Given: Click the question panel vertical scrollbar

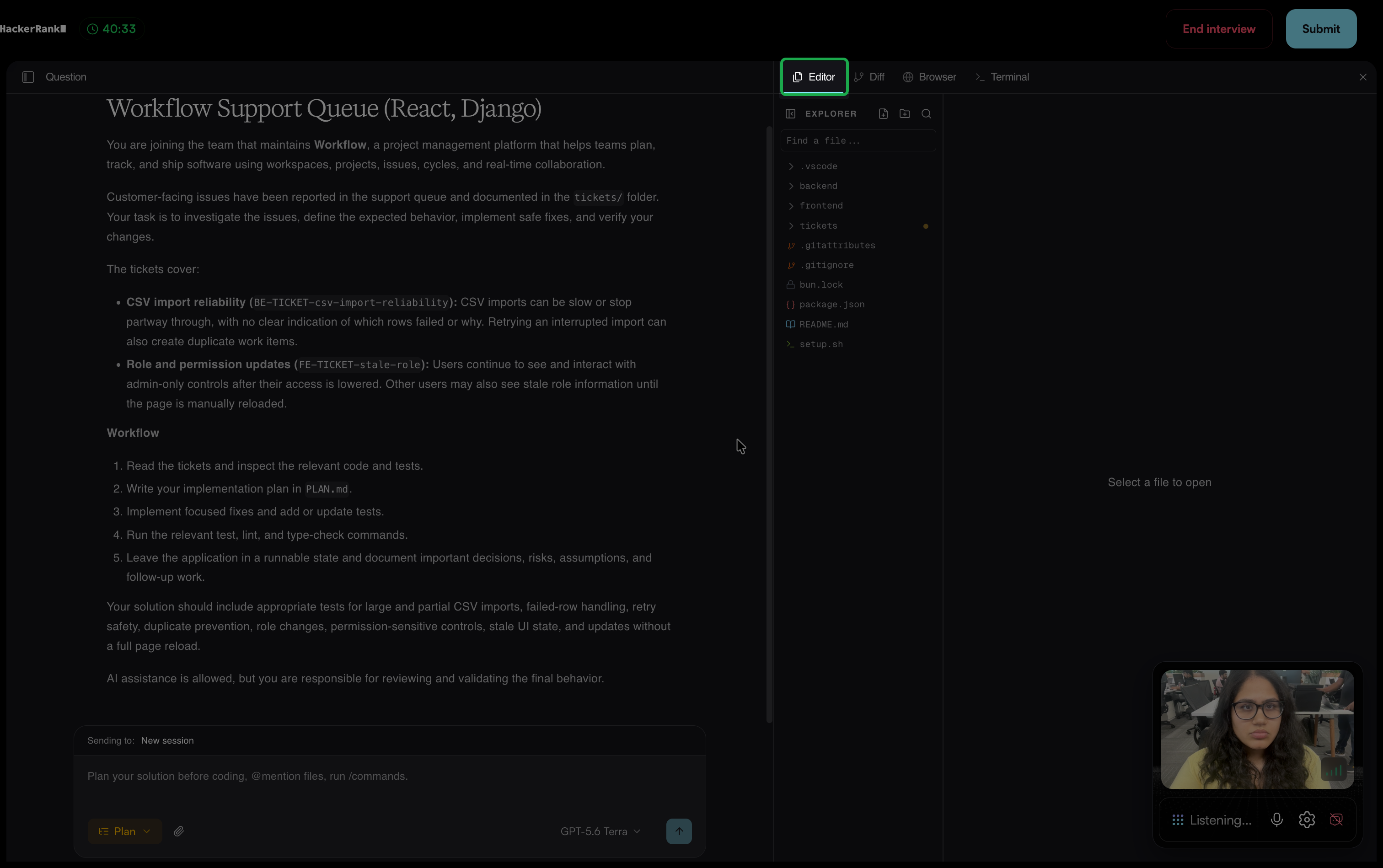Looking at the screenshot, I should click(x=769, y=425).
